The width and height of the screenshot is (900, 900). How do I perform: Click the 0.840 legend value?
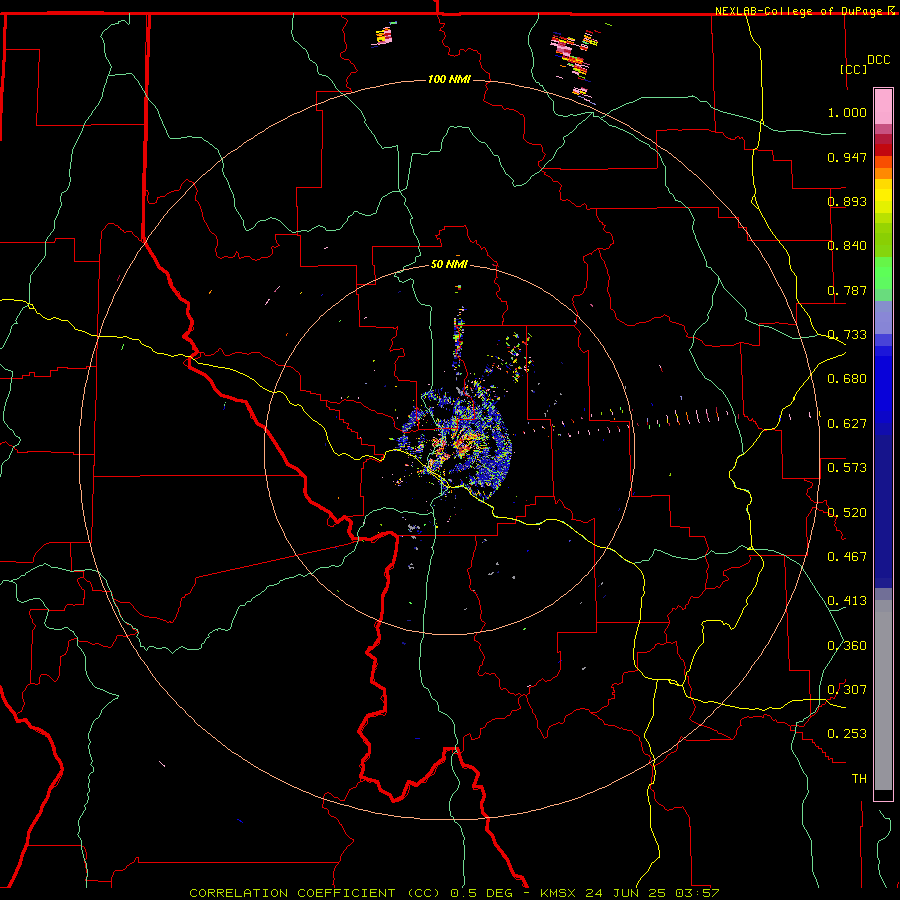847,246
